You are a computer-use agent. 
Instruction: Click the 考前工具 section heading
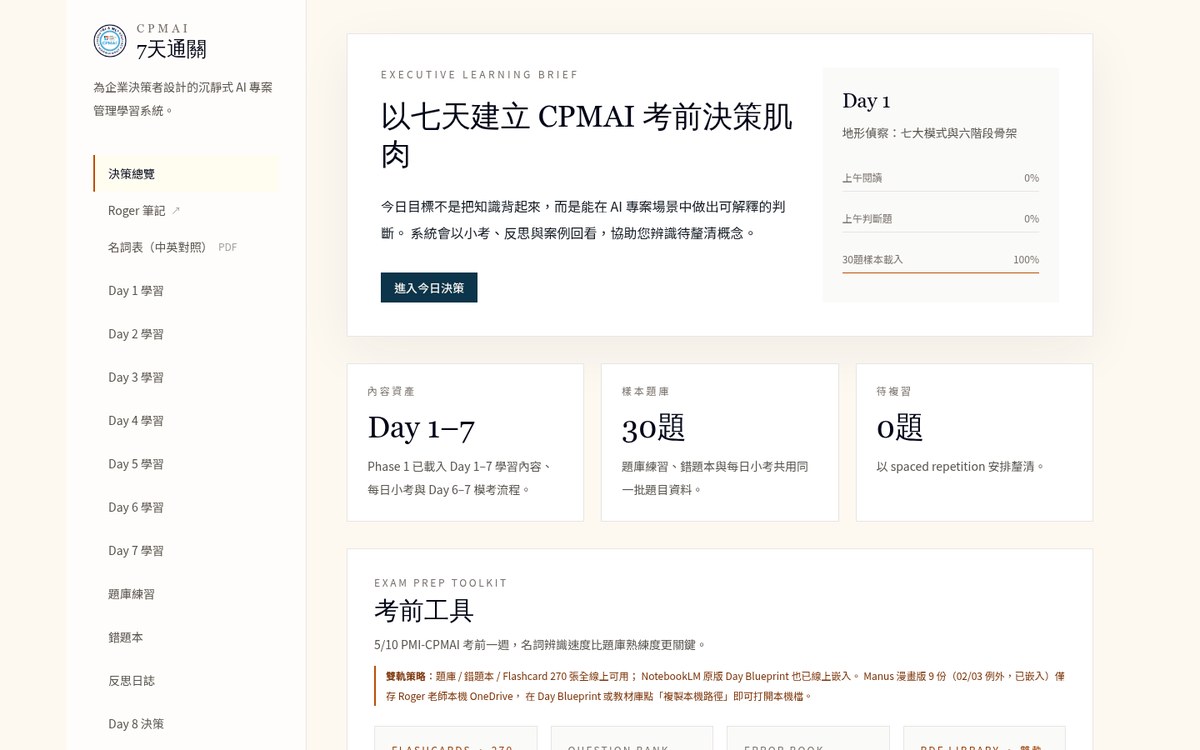click(x=424, y=610)
